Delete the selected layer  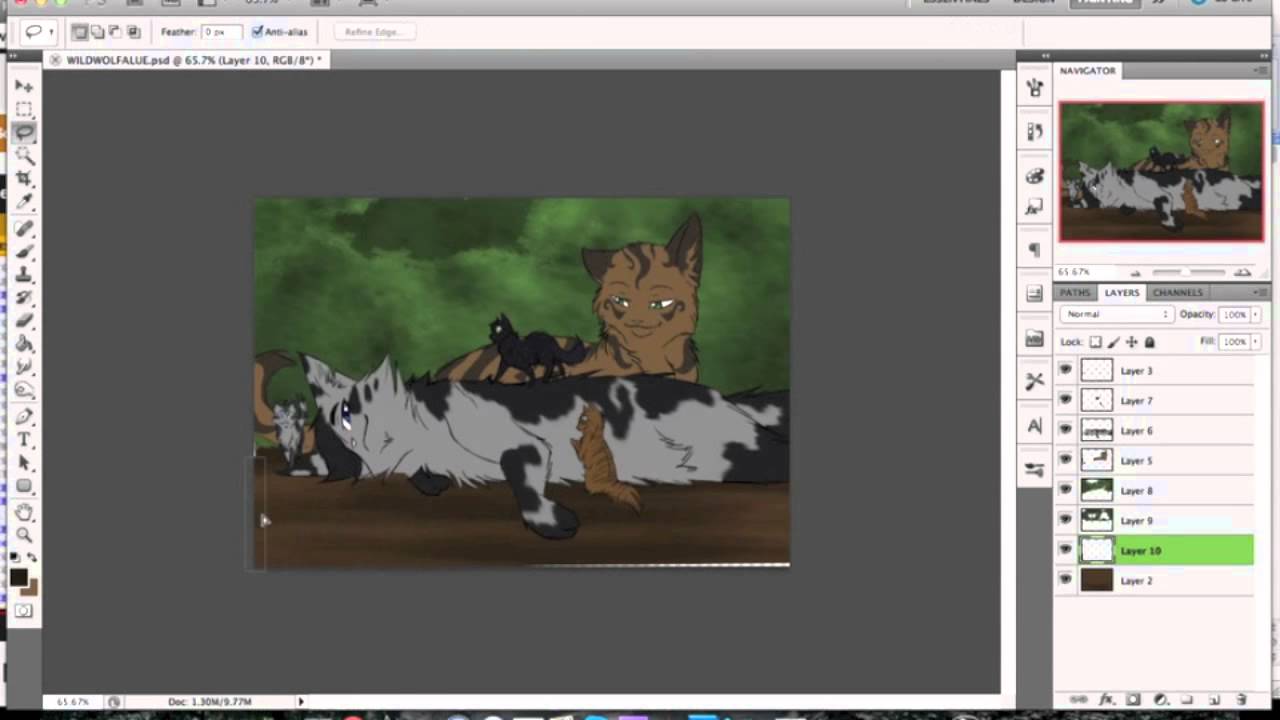pyautogui.click(x=1241, y=700)
